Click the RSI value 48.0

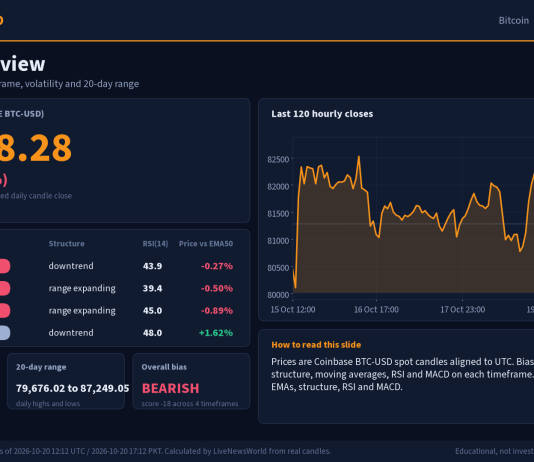152,333
